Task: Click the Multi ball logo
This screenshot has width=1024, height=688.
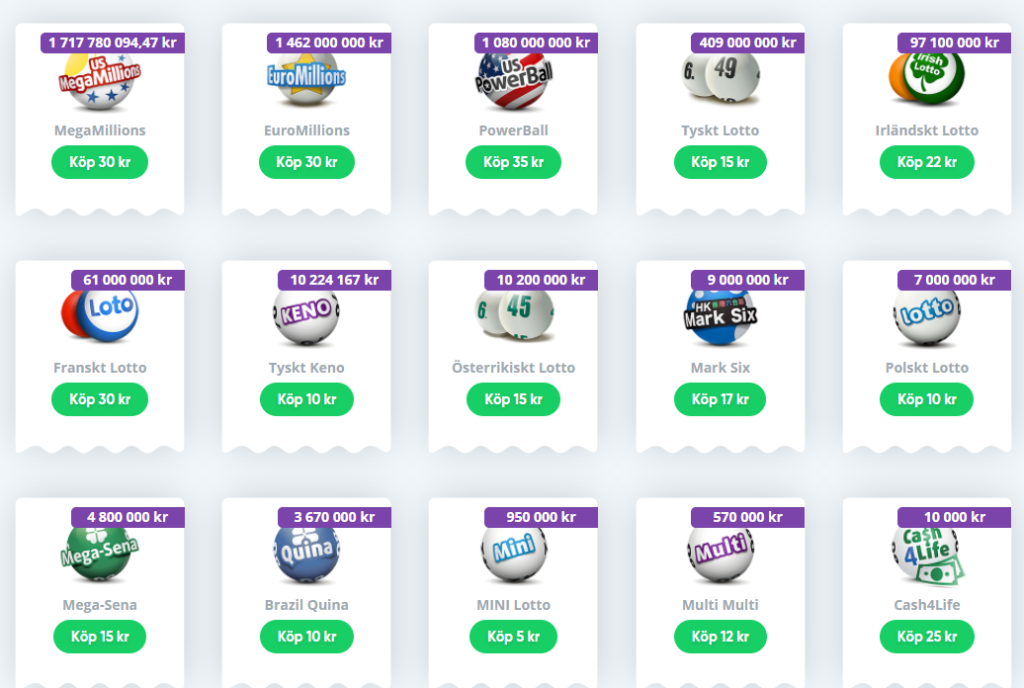Action: point(720,554)
